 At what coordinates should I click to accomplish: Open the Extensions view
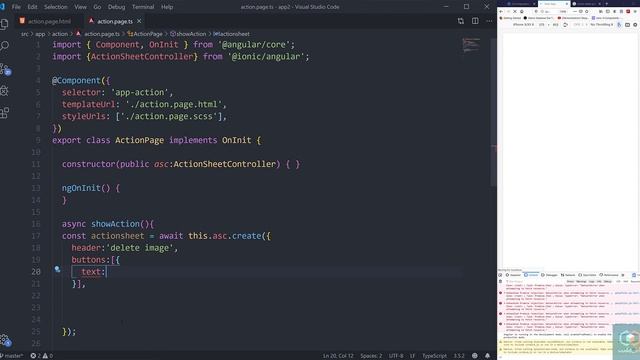5,113
